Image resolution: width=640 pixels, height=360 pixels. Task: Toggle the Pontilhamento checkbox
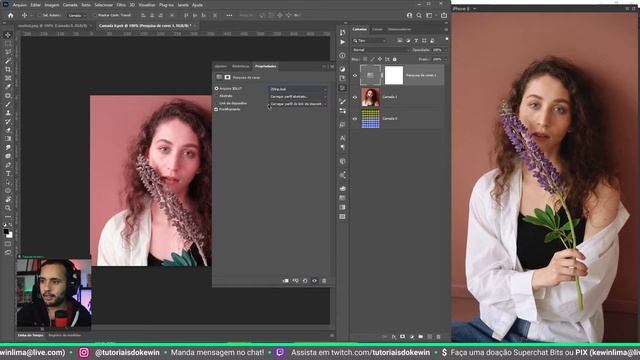(216, 109)
